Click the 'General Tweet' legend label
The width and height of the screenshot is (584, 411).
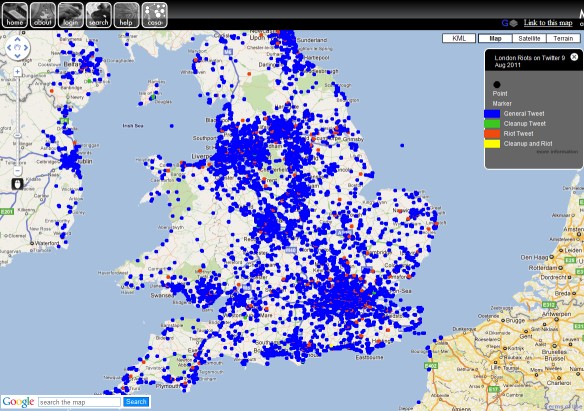click(524, 114)
